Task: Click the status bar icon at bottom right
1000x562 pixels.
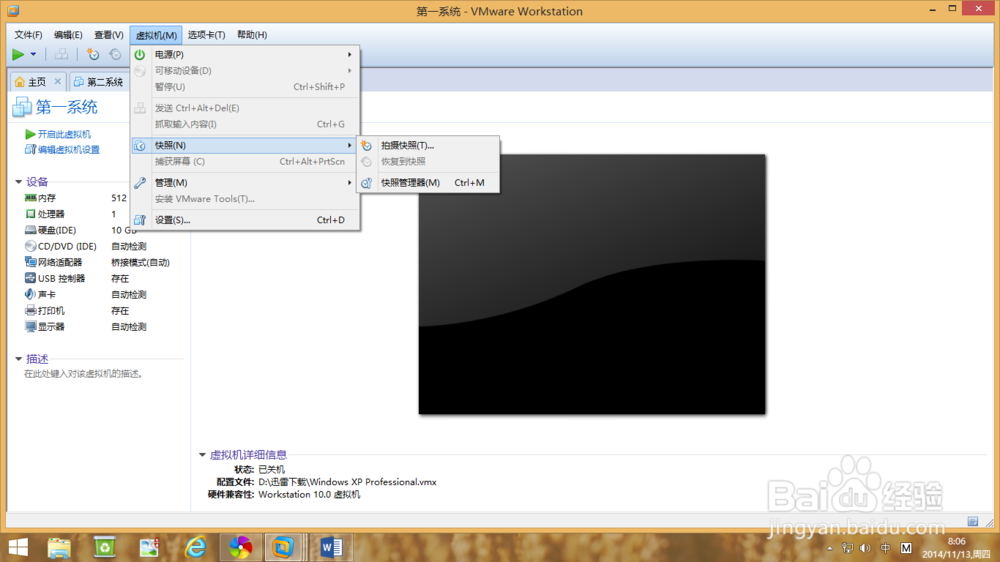Action: coord(973,521)
